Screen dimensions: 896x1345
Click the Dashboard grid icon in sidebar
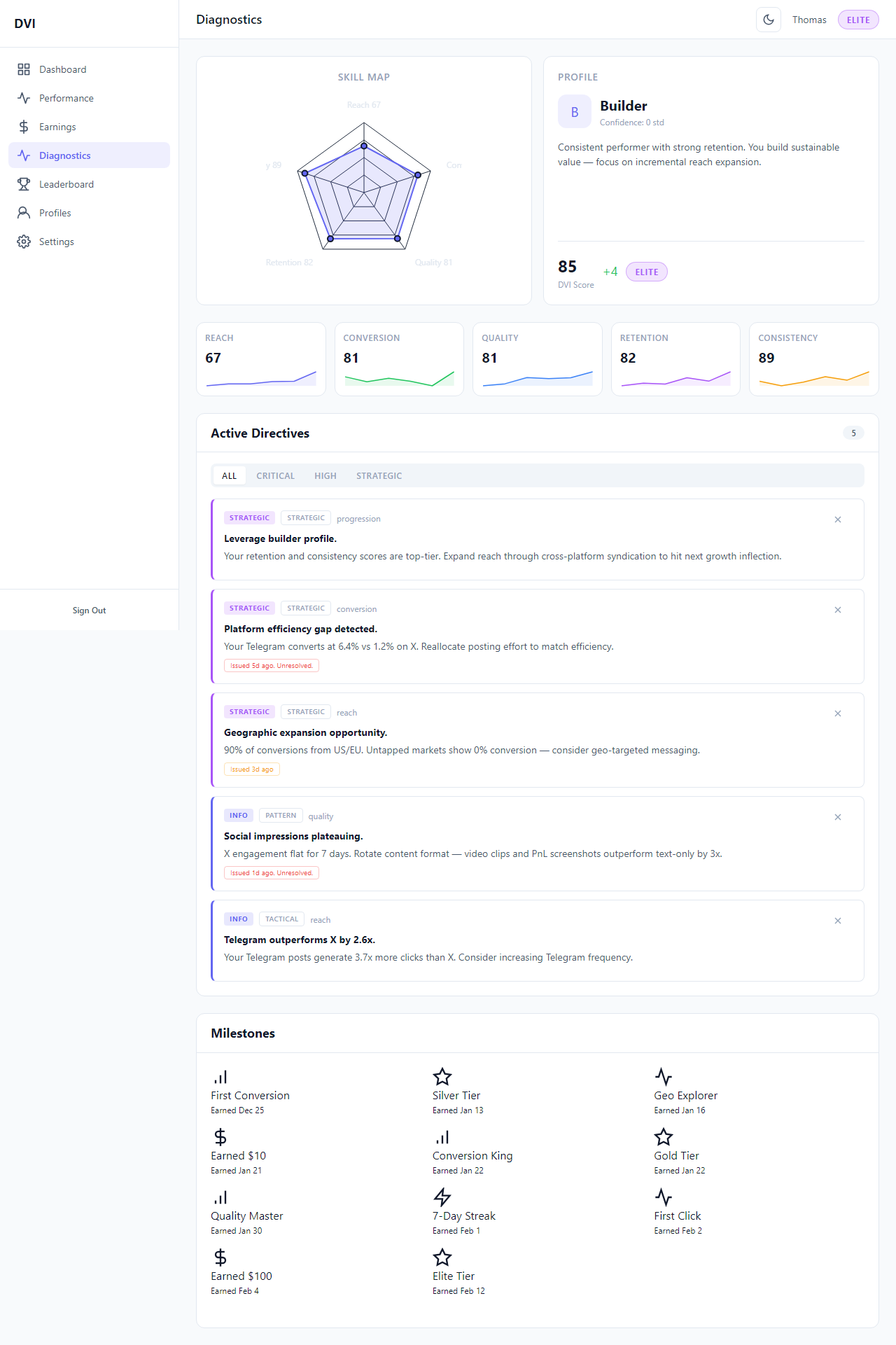pos(24,69)
